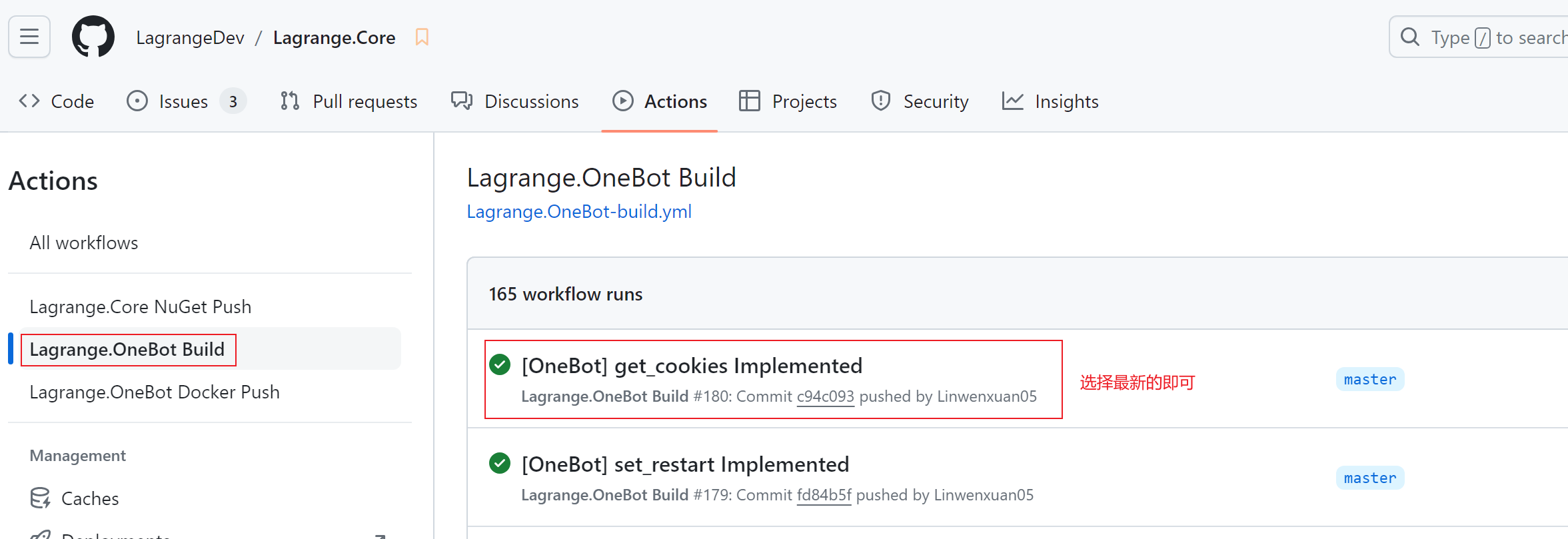Switch to the Discussions tab

click(515, 101)
